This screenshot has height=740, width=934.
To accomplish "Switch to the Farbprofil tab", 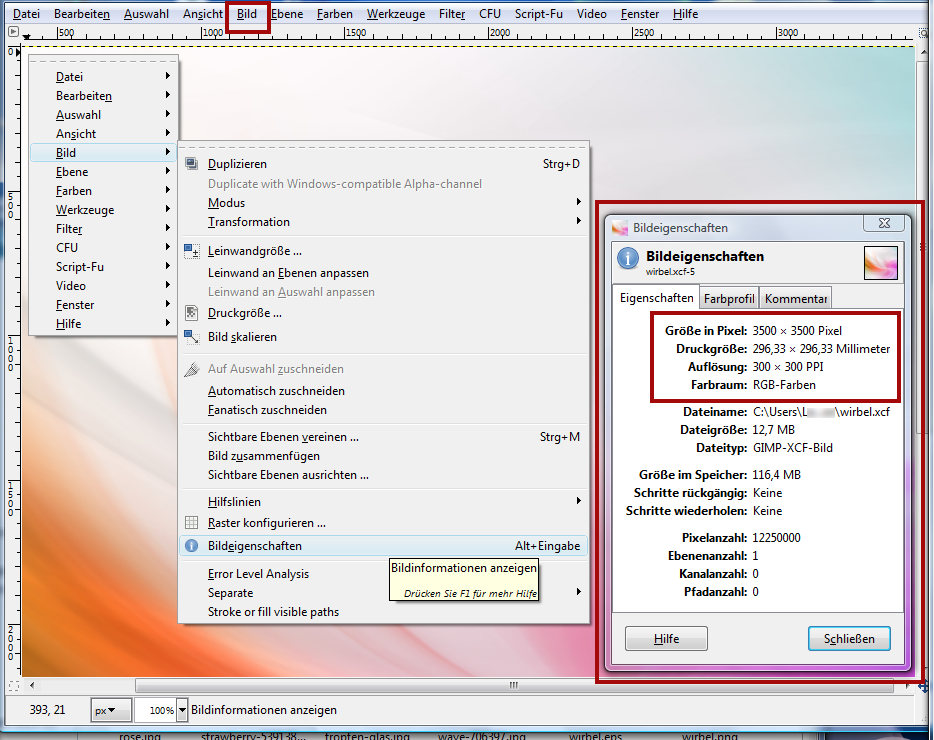I will (x=729, y=298).
